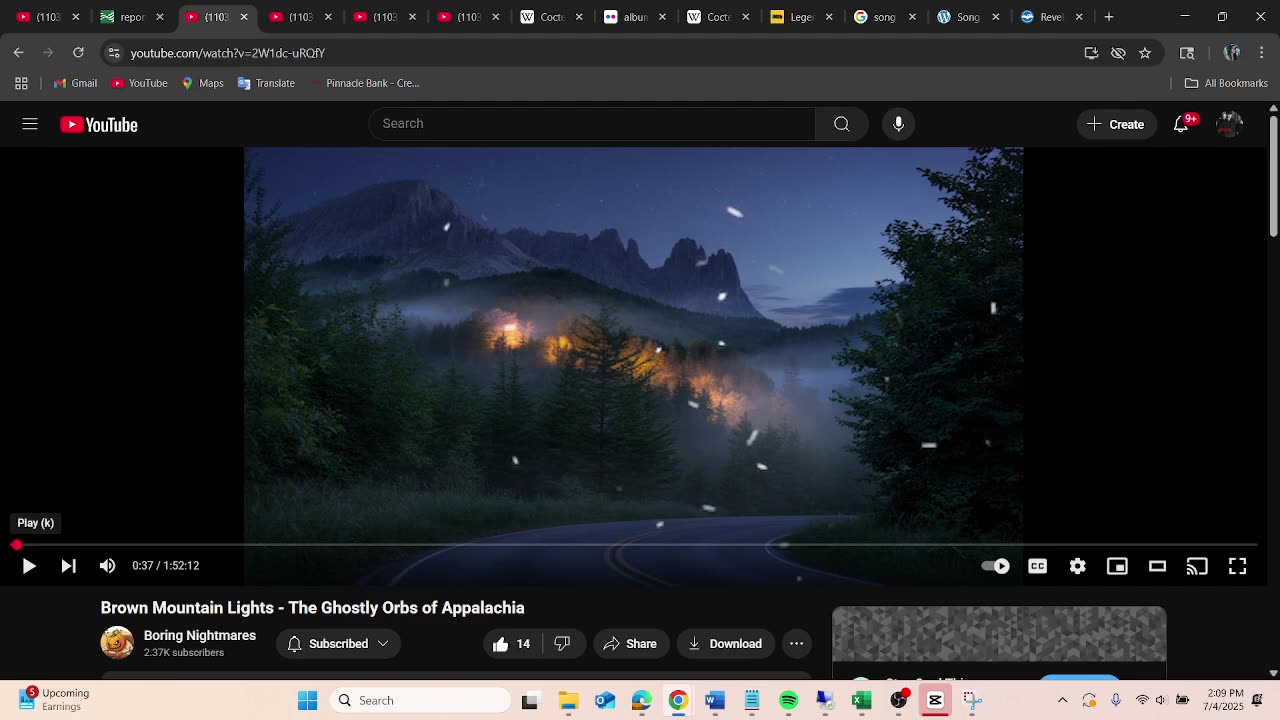This screenshot has width=1280, height=720.
Task: Open more actions ellipsis menu
Action: 796,644
